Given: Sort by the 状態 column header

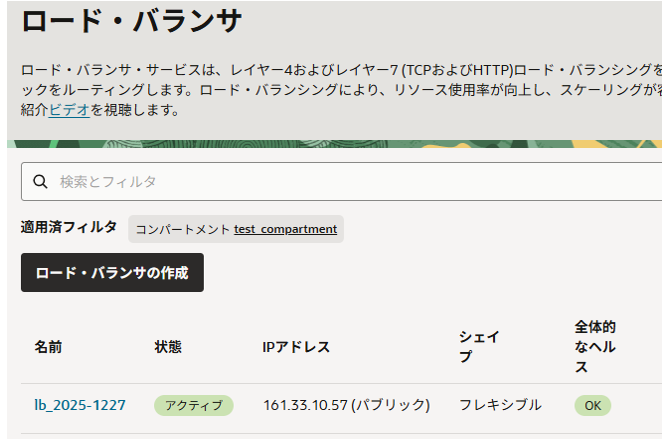Looking at the screenshot, I should coord(168,347).
